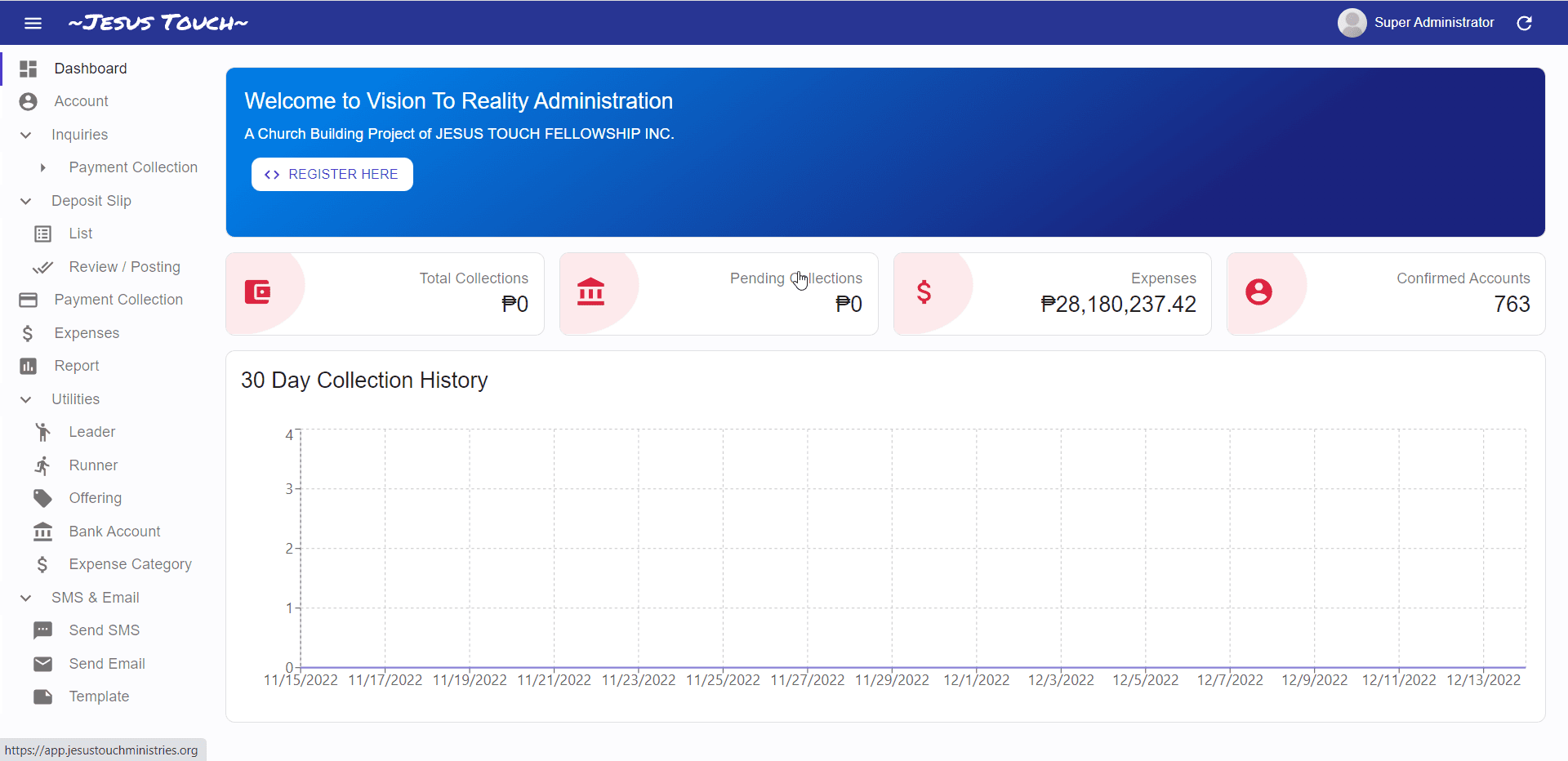Click the Dashboard grid icon
This screenshot has height=761, width=1568.
pos(29,69)
